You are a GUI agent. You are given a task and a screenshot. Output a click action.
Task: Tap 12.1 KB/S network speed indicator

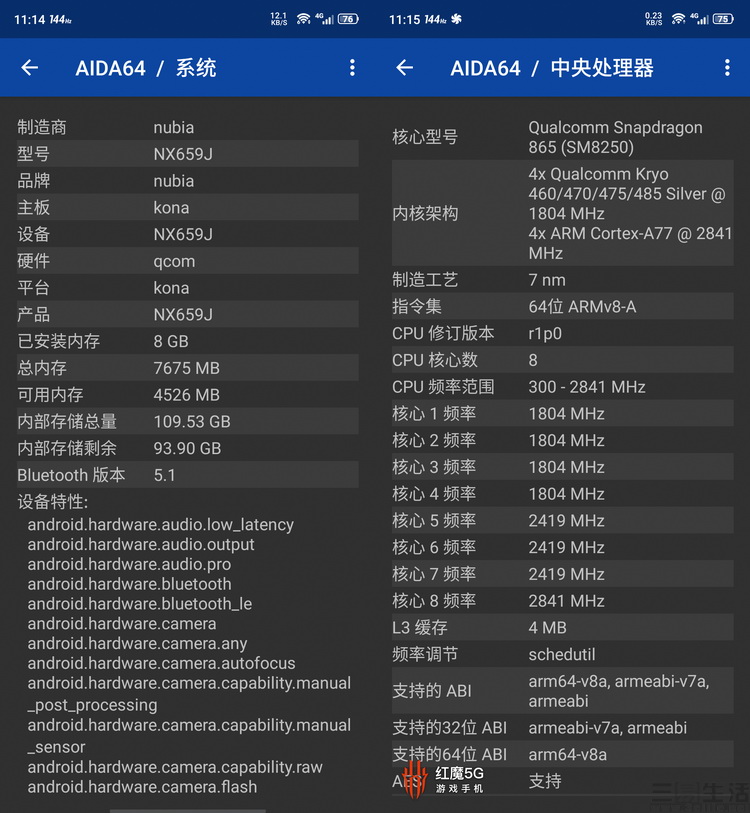[279, 19]
